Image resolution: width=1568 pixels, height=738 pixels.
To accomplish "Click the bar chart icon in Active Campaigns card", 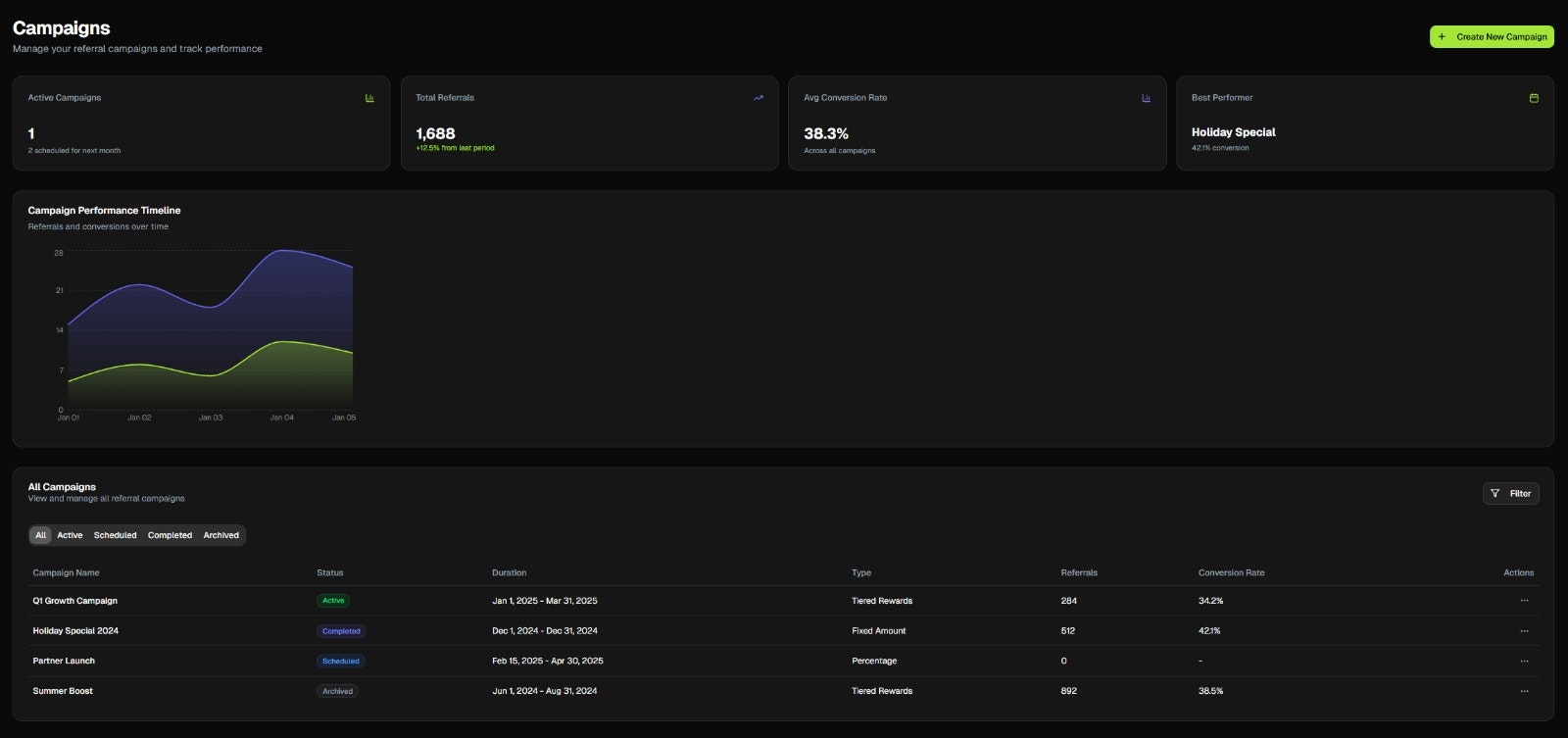I will (369, 98).
